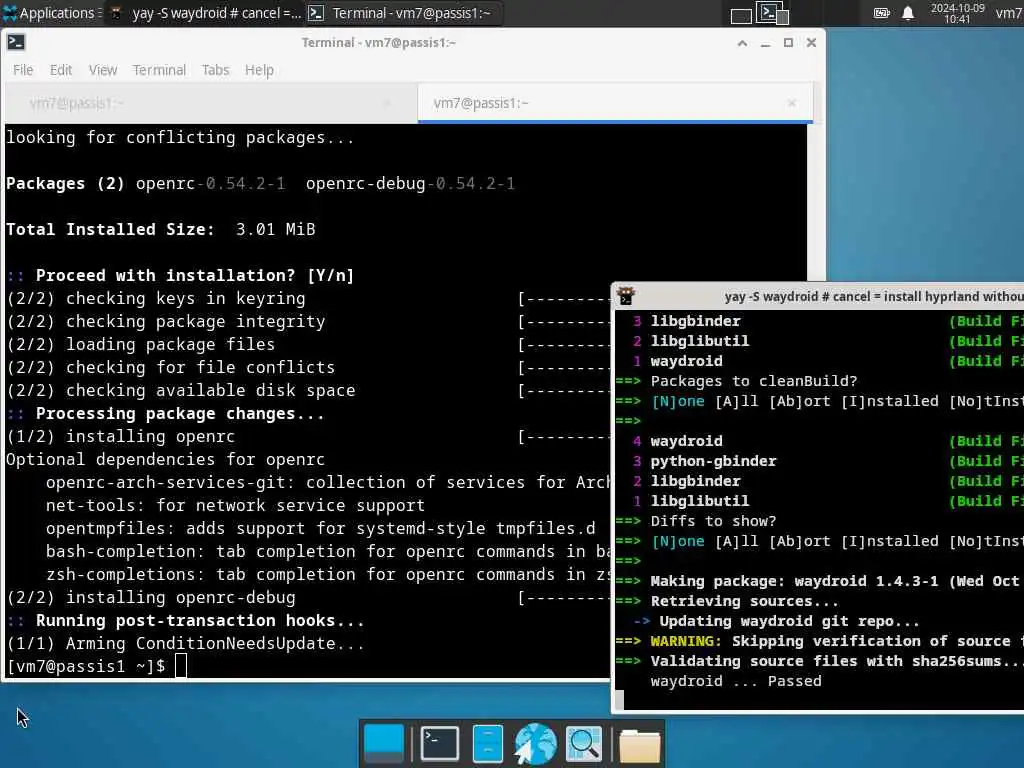Click the workspace switcher second workspace with terminal

(x=773, y=13)
